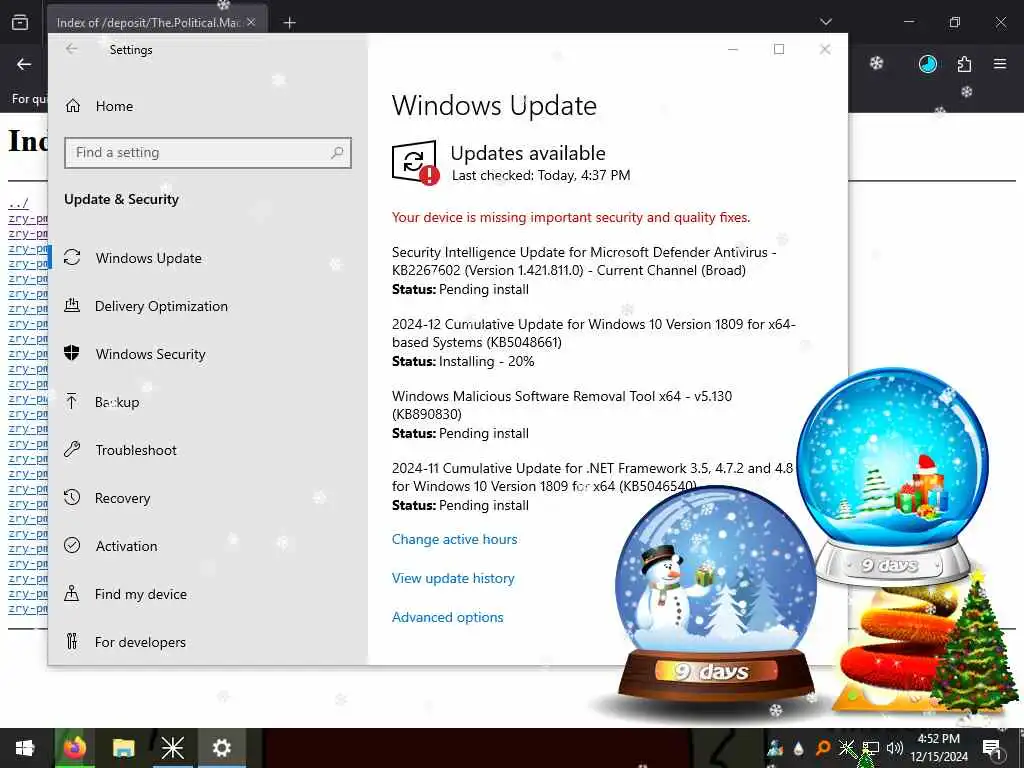
Task: Click the Windows Update sidebar sync icon
Action: click(72, 257)
